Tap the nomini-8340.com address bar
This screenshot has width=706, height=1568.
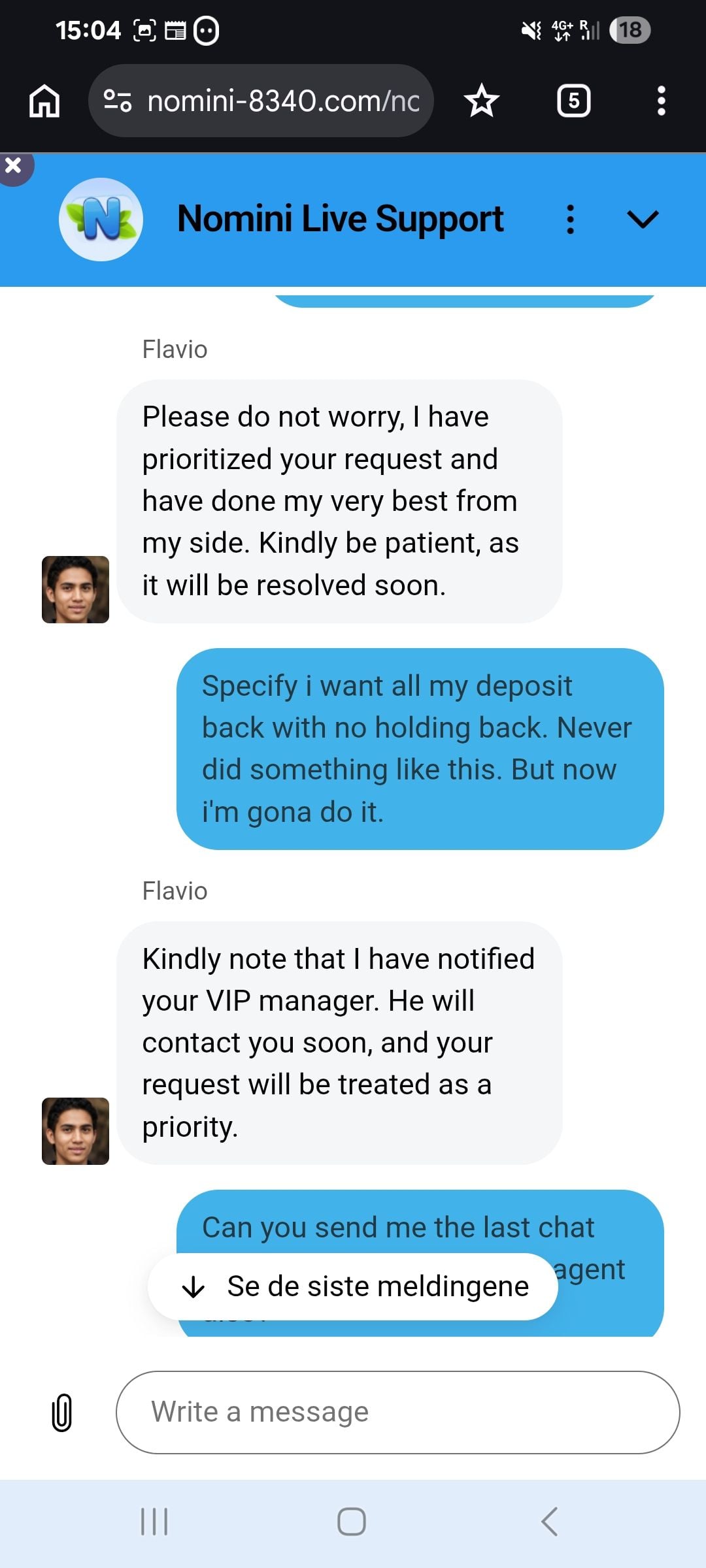pyautogui.click(x=261, y=101)
